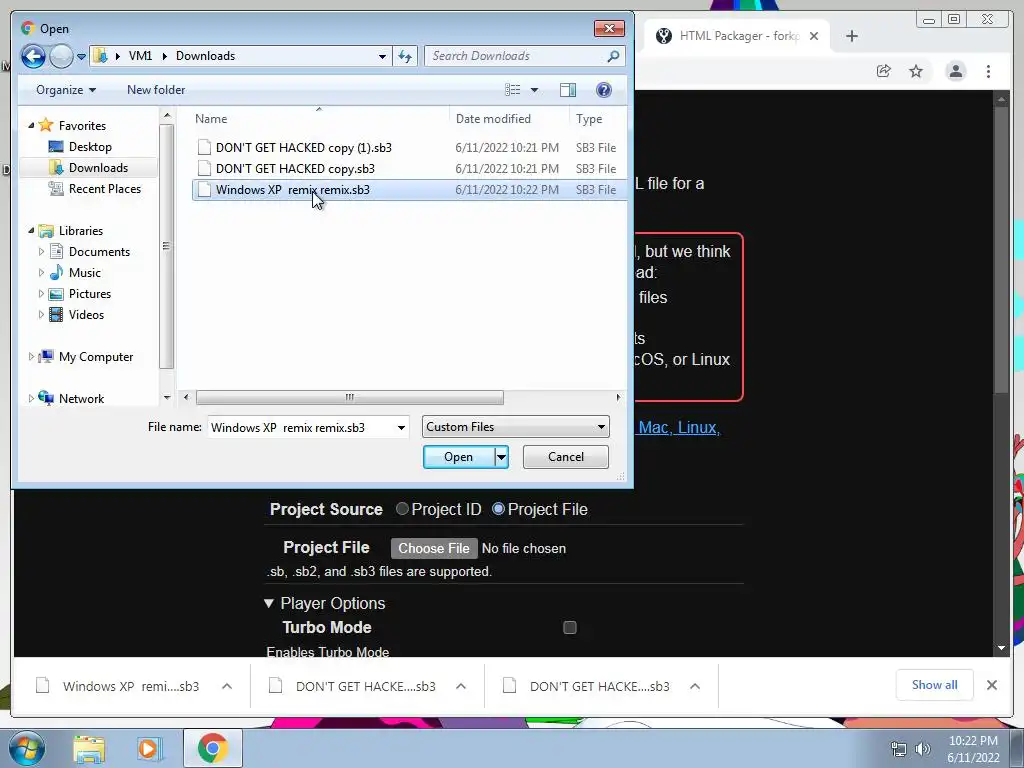Click the File name input field

click(x=300, y=428)
